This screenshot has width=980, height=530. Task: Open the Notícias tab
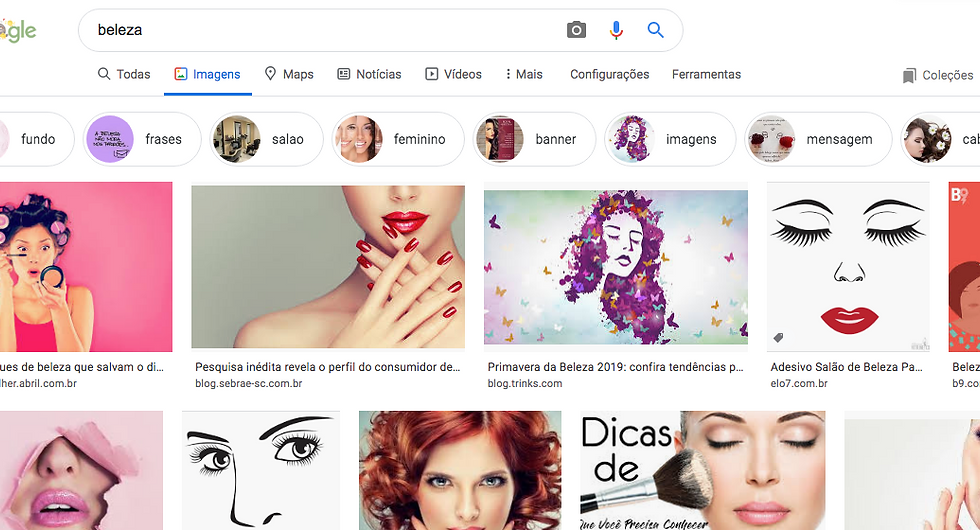(x=369, y=74)
